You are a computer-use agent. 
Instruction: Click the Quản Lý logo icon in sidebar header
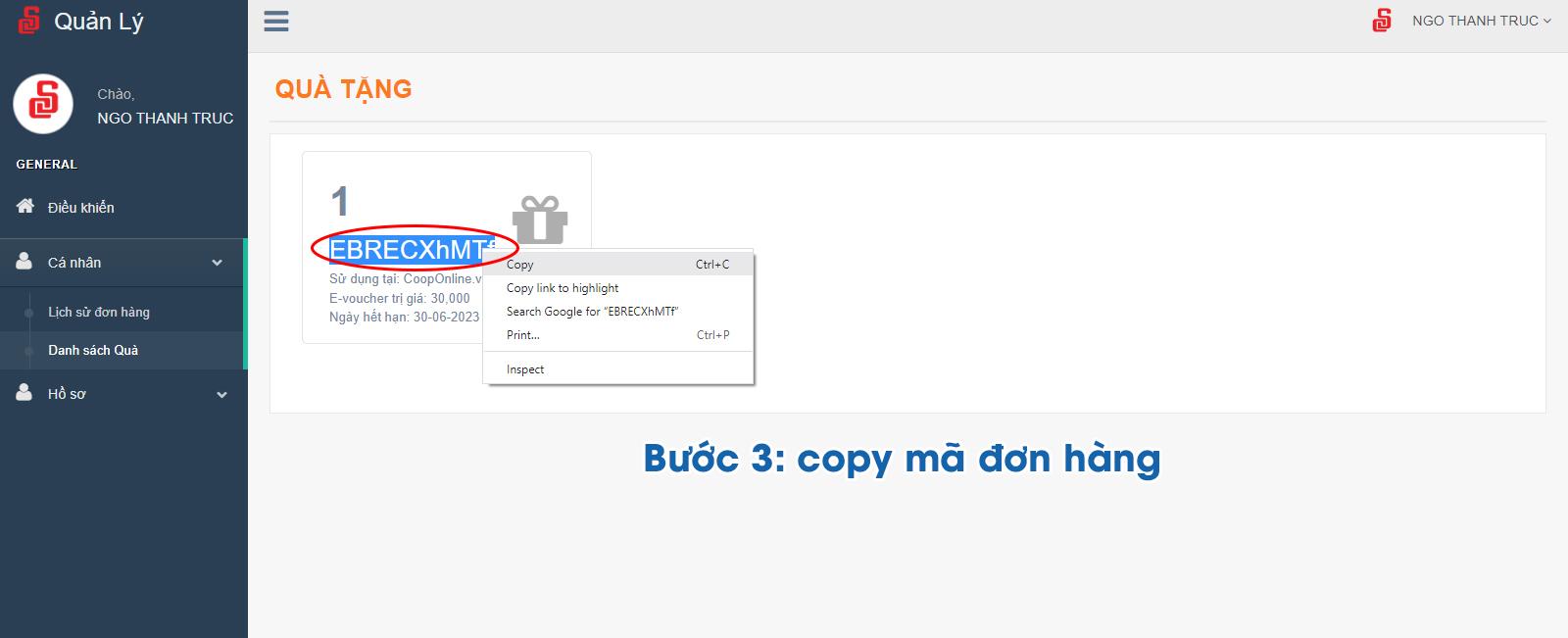(x=29, y=20)
